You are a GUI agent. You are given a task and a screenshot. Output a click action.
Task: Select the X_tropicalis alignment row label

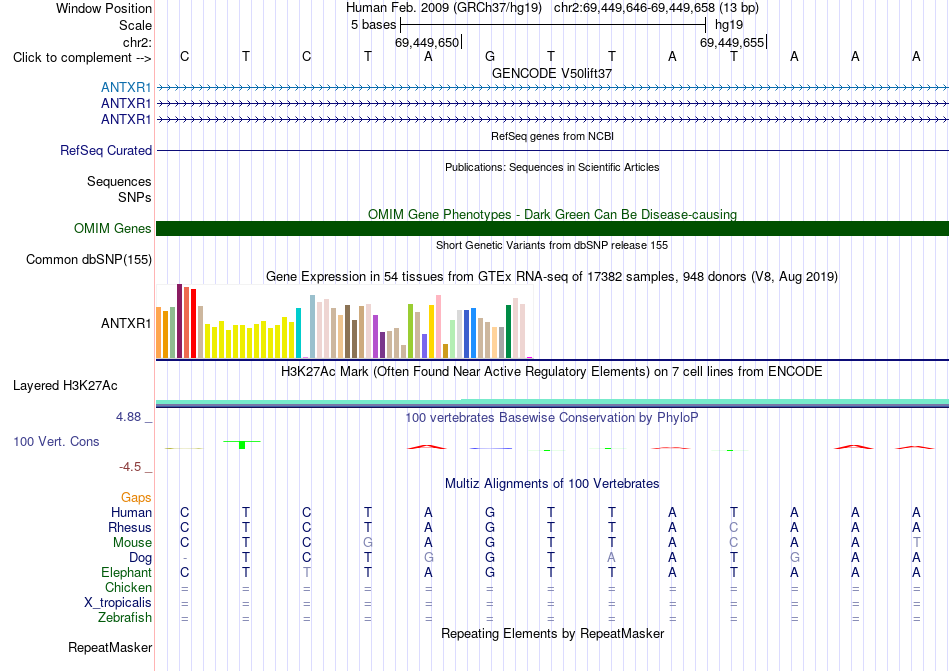click(x=118, y=603)
